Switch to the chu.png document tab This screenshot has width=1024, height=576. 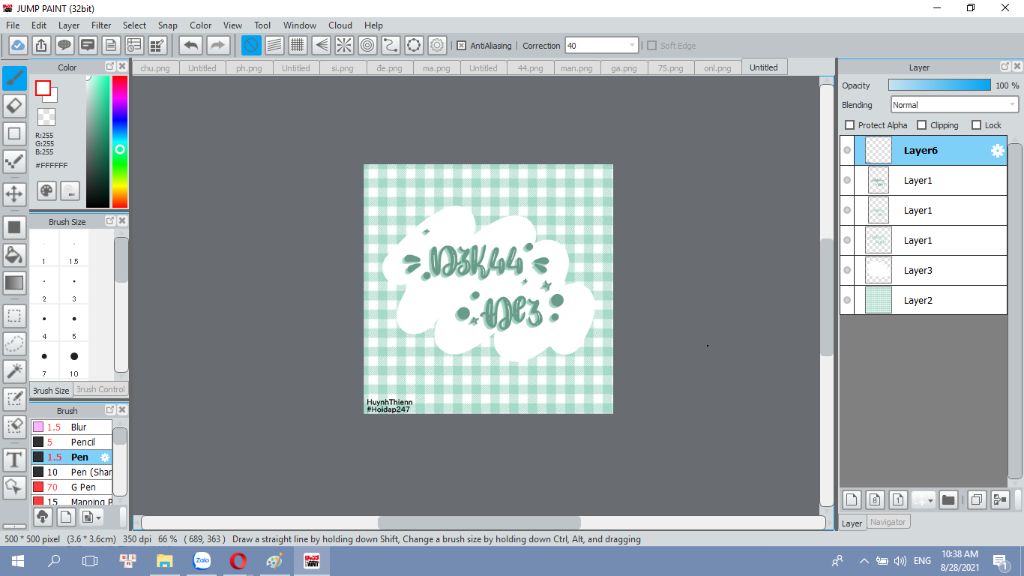[155, 68]
